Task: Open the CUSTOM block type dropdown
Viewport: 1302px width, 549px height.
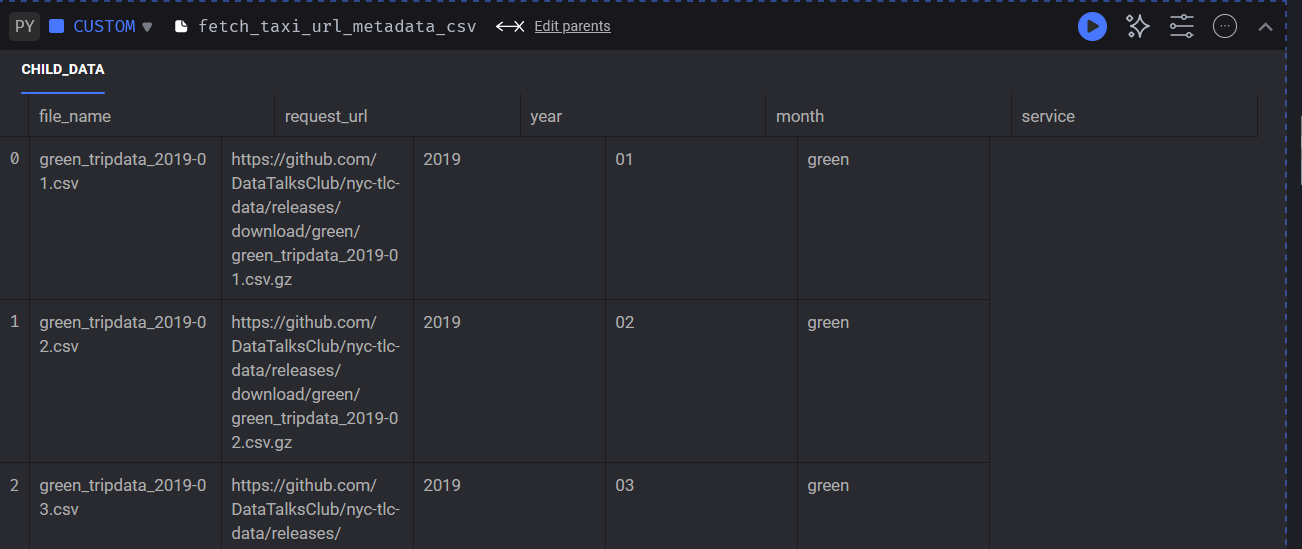Action: pyautogui.click(x=113, y=26)
